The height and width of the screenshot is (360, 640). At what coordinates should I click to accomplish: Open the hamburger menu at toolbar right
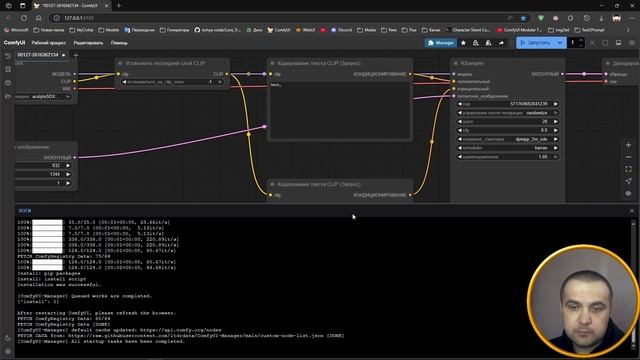[631, 43]
